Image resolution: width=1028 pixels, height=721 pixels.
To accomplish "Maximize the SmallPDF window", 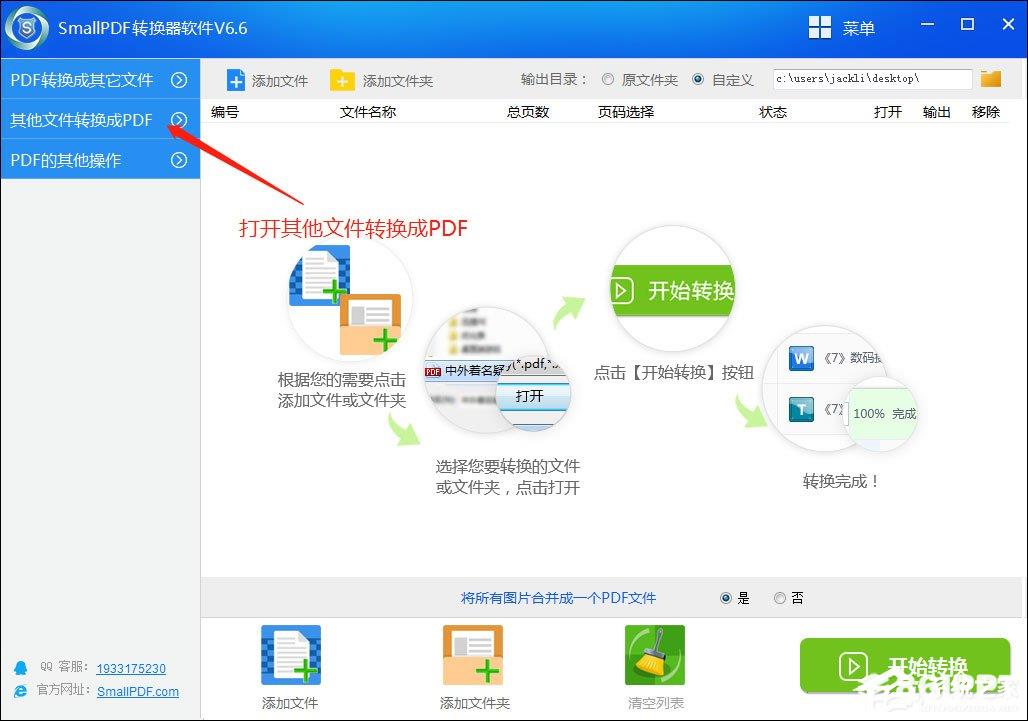I will tap(967, 24).
